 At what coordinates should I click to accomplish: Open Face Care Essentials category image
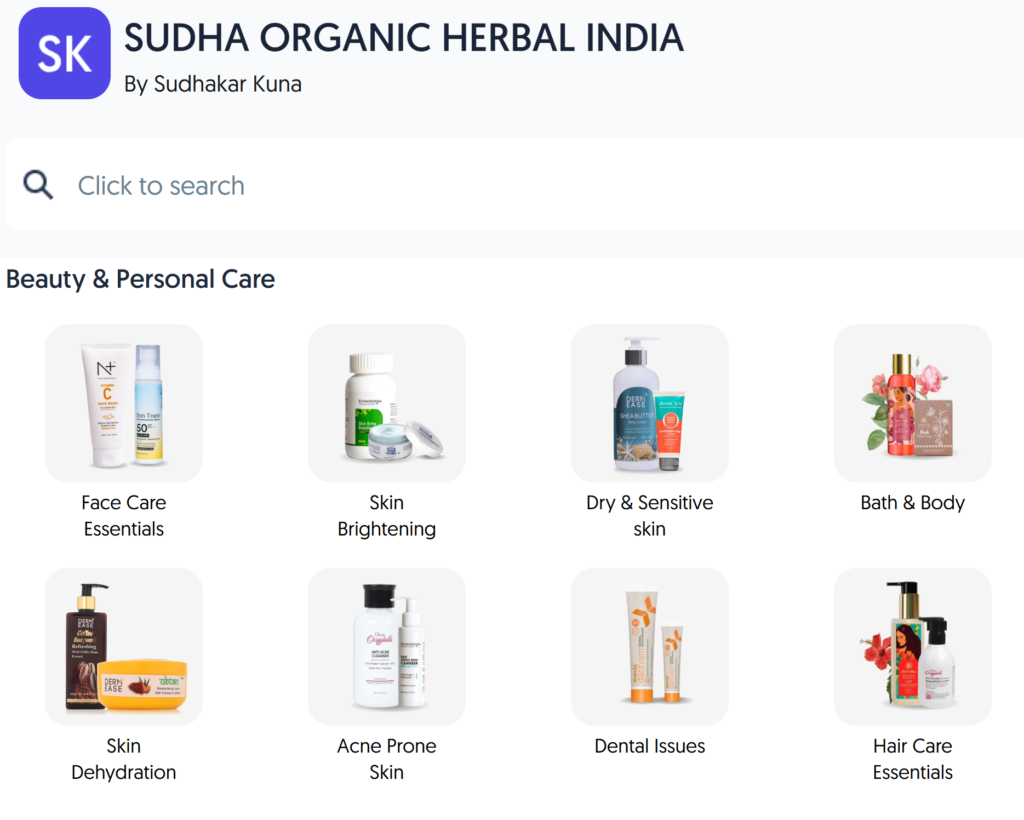(123, 403)
